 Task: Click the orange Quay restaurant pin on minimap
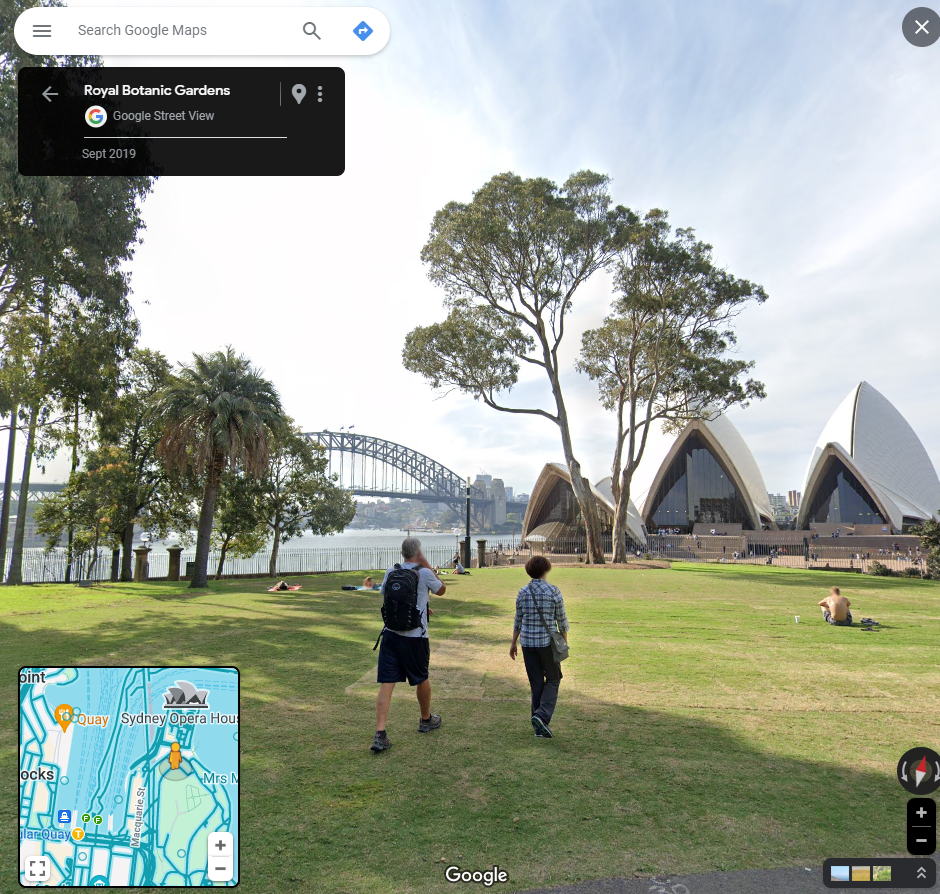[x=64, y=717]
